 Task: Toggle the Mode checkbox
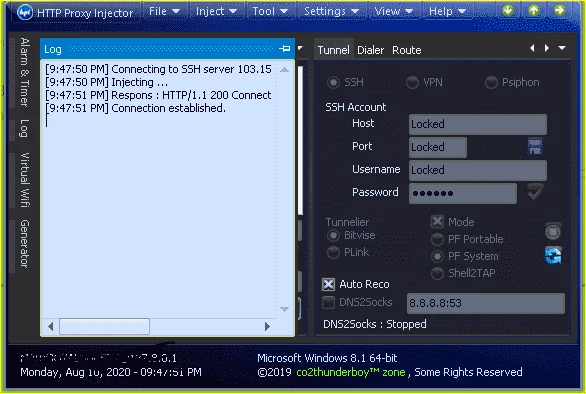(437, 222)
